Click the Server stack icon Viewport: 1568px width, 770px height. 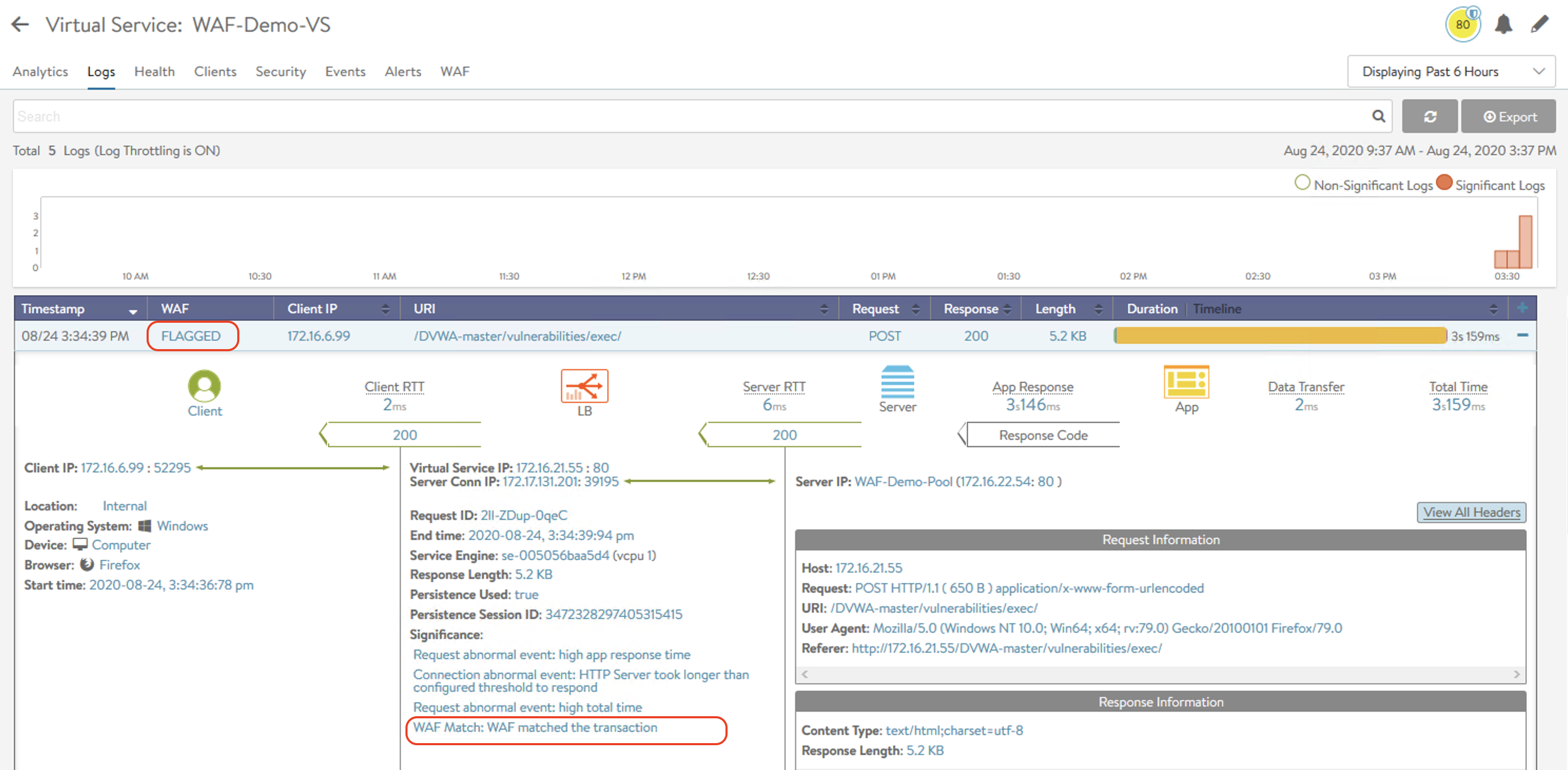[x=897, y=382]
